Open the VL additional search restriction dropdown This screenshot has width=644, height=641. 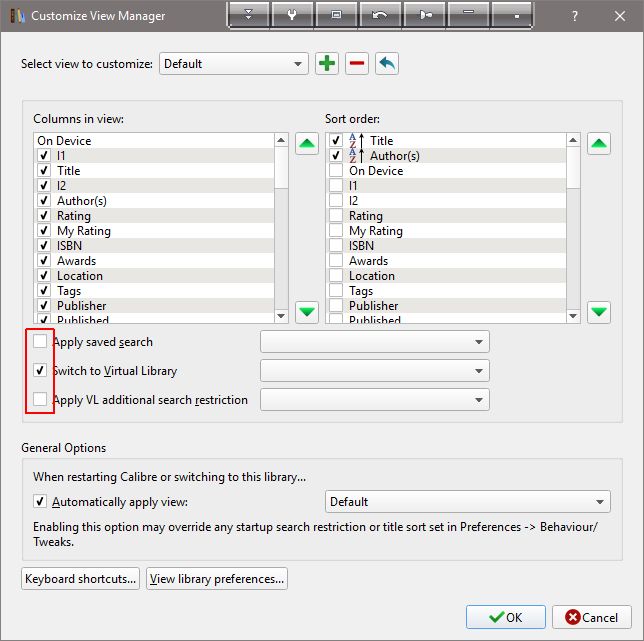point(375,400)
